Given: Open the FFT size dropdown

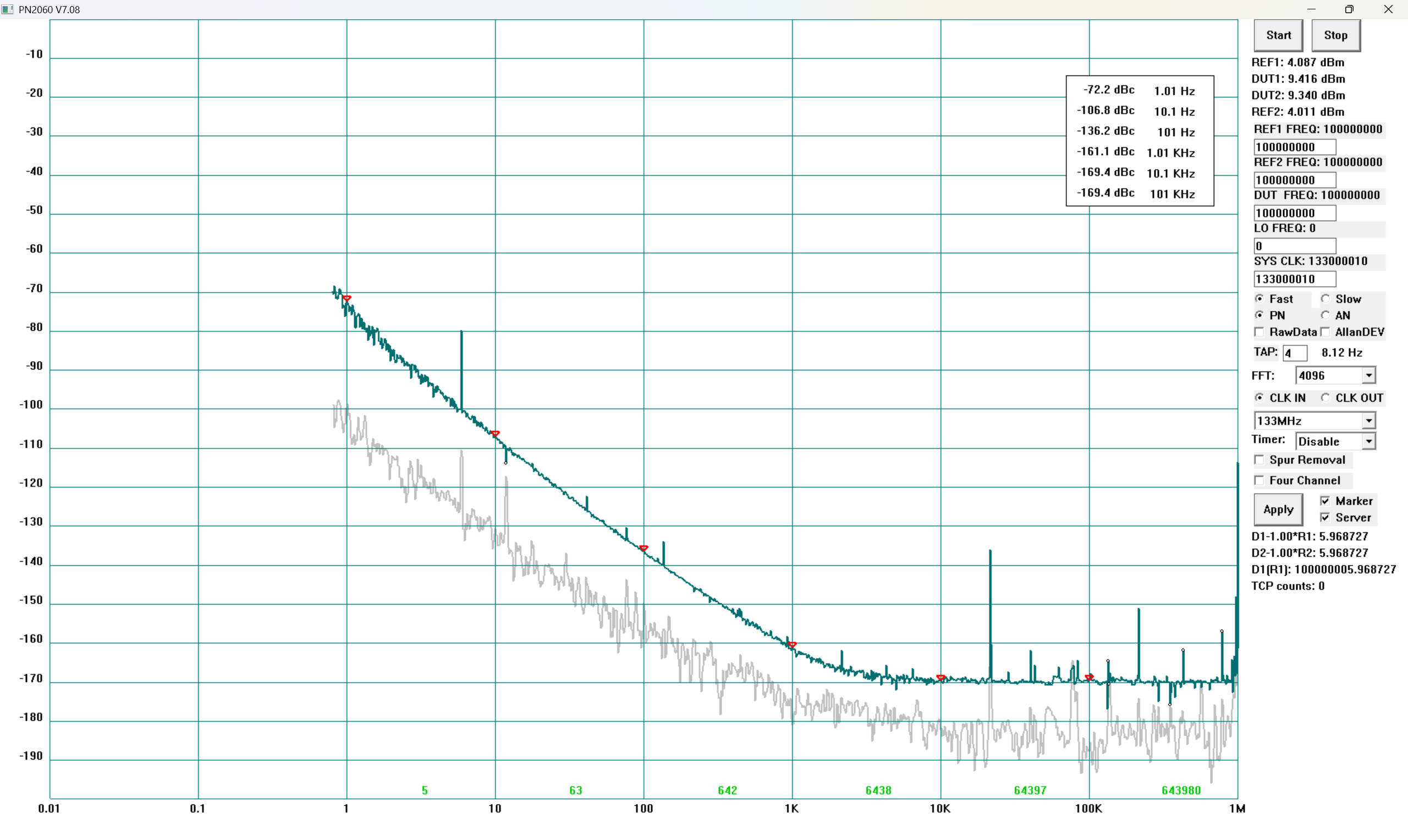Looking at the screenshot, I should (1368, 375).
